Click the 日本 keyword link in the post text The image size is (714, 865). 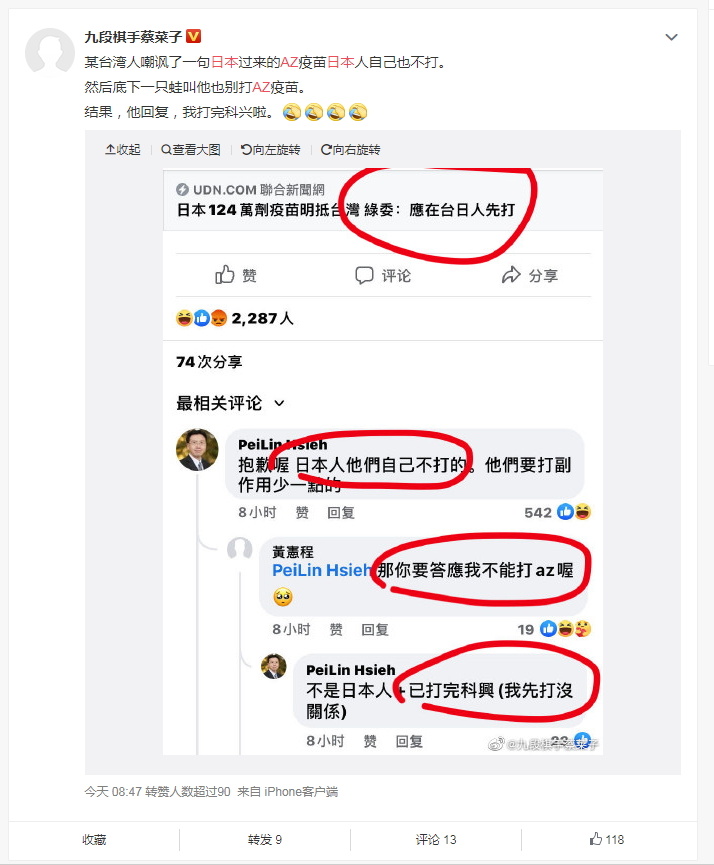pos(225,62)
